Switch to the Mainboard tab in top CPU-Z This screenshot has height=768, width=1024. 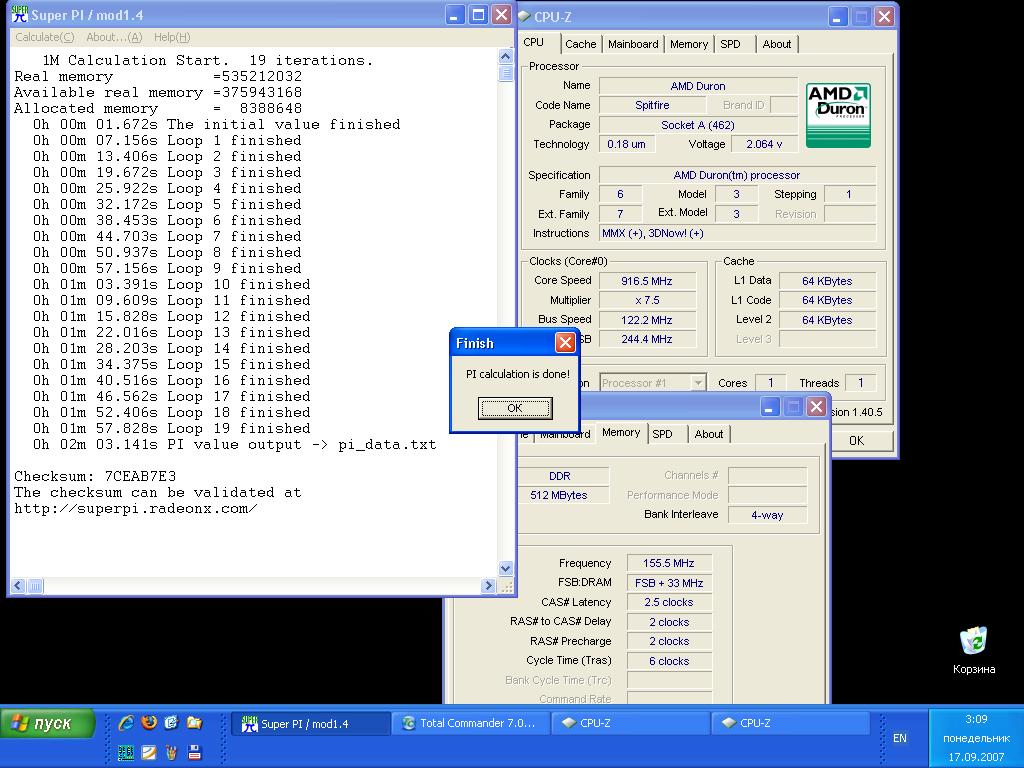click(x=633, y=44)
